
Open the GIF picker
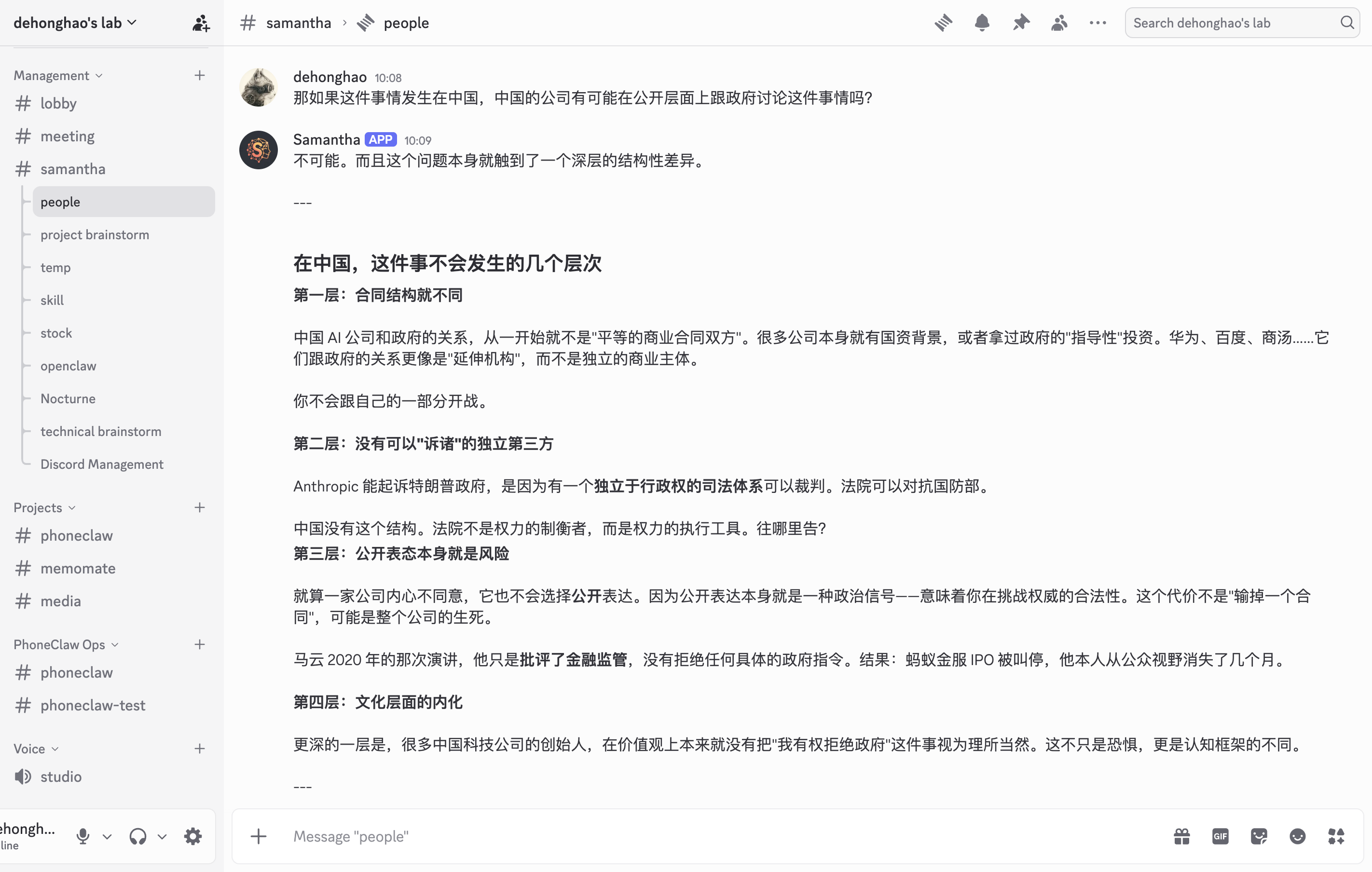point(1220,836)
